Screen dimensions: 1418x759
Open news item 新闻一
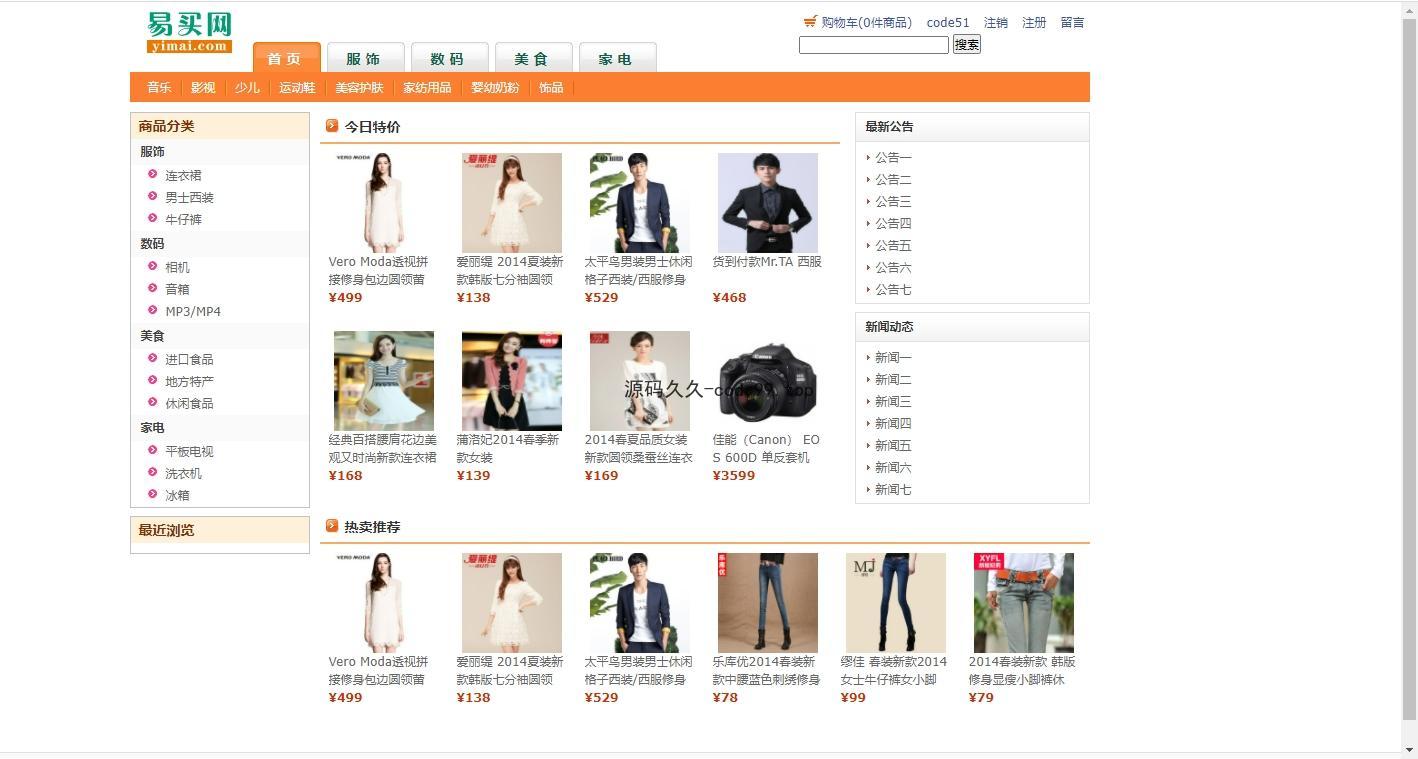click(x=893, y=357)
